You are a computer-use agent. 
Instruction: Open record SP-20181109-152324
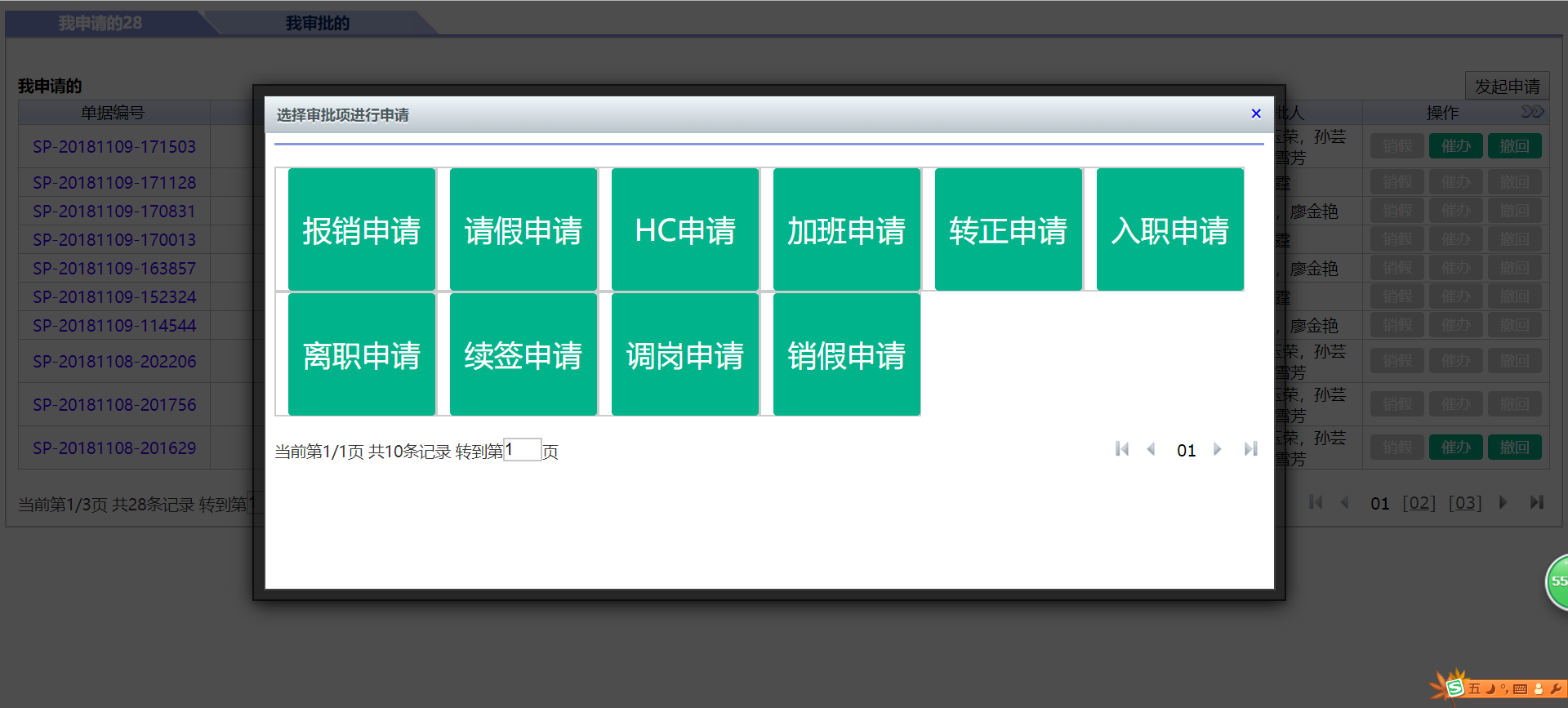click(114, 297)
